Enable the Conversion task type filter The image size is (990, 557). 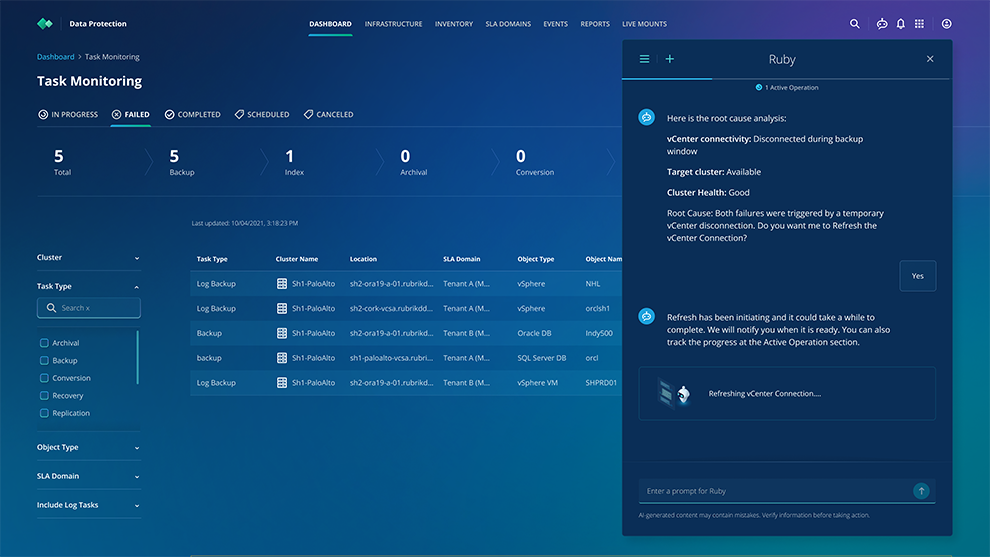44,378
